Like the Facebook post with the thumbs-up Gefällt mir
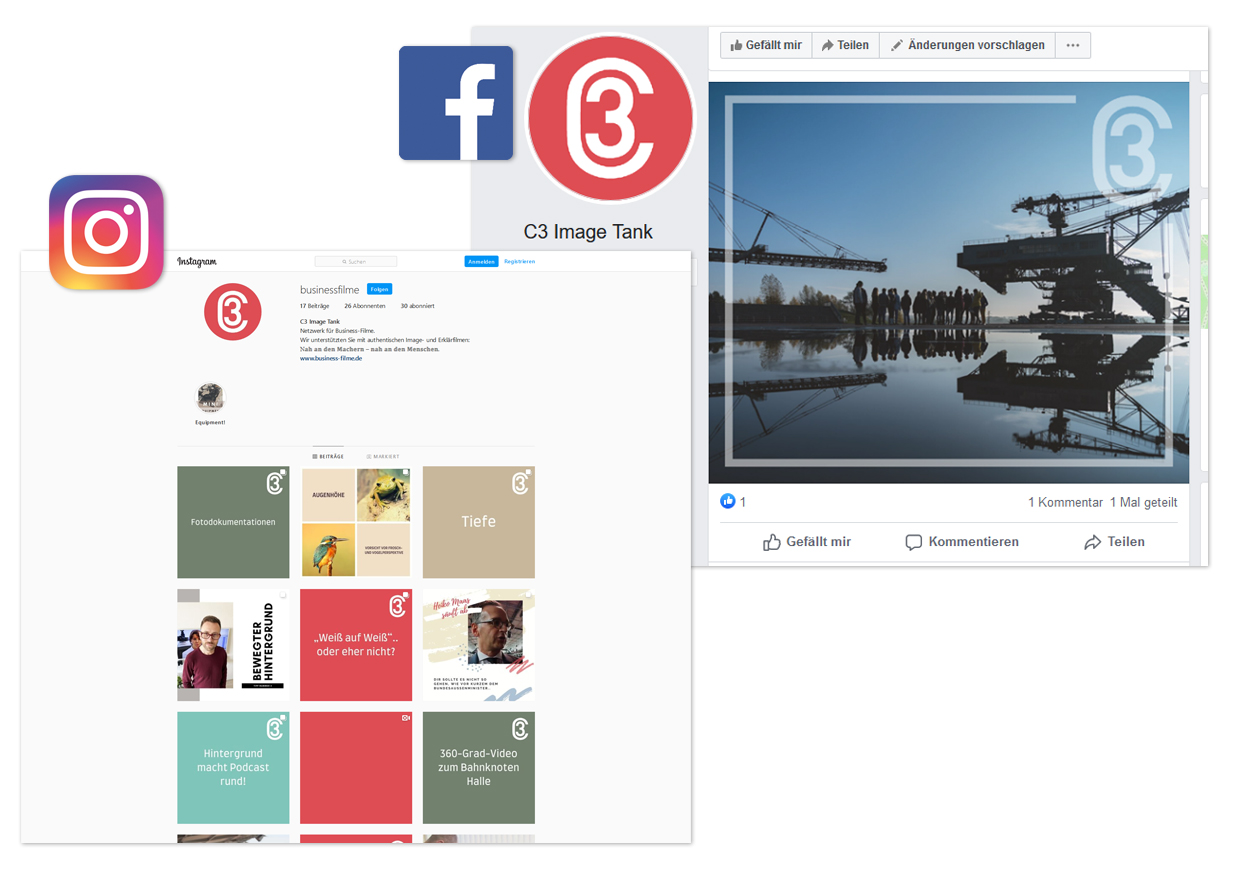 point(806,542)
